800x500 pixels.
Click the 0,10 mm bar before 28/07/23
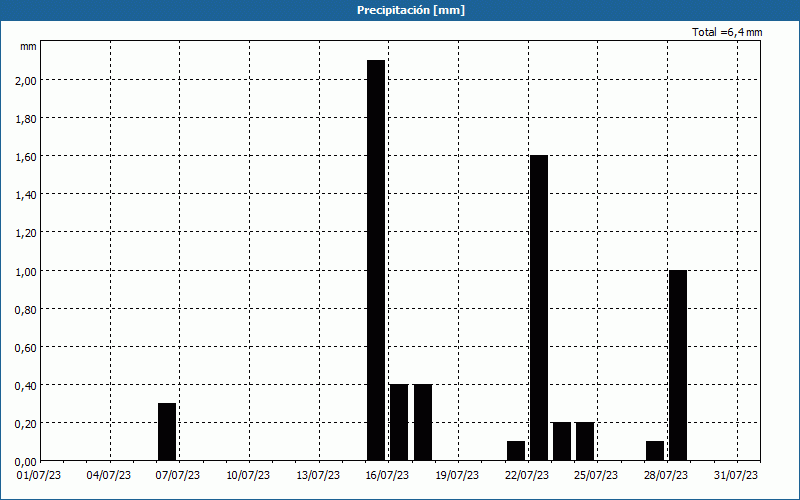[655, 451]
